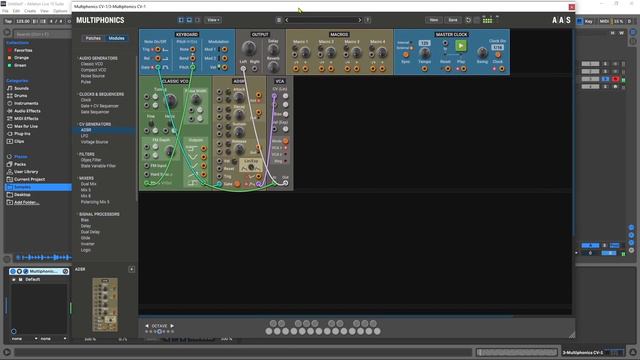The height and width of the screenshot is (360, 640).
Task: Toggle the second panel layout icon
Action: click(189, 20)
